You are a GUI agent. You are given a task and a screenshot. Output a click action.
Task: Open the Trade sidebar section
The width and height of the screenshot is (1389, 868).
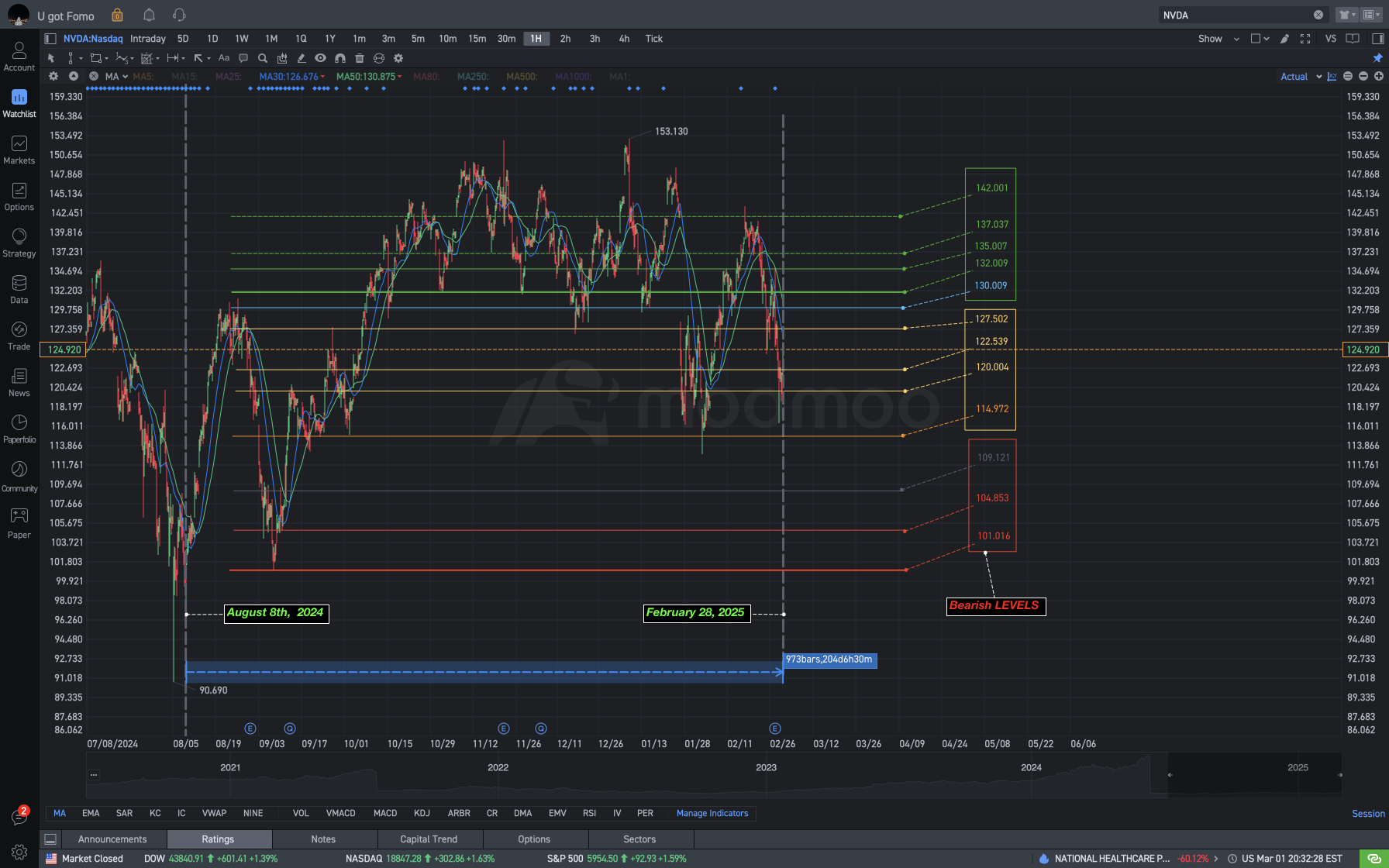(x=19, y=336)
